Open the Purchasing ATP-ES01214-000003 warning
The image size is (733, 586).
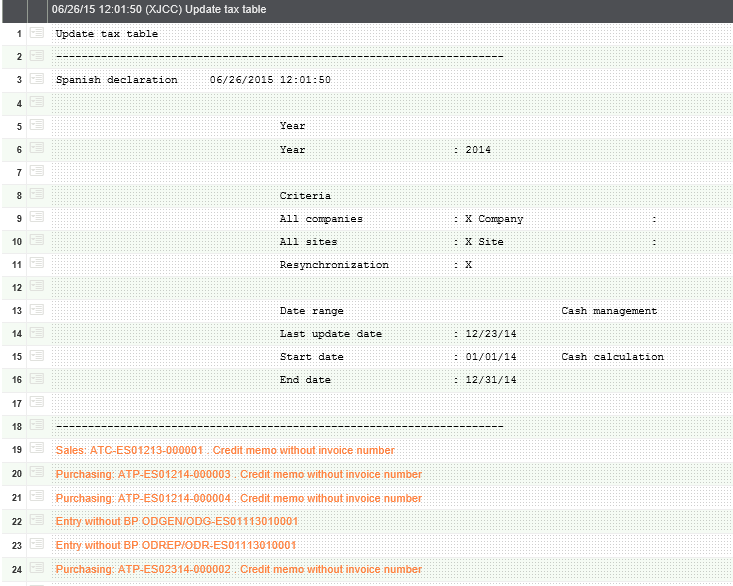[x=238, y=474]
